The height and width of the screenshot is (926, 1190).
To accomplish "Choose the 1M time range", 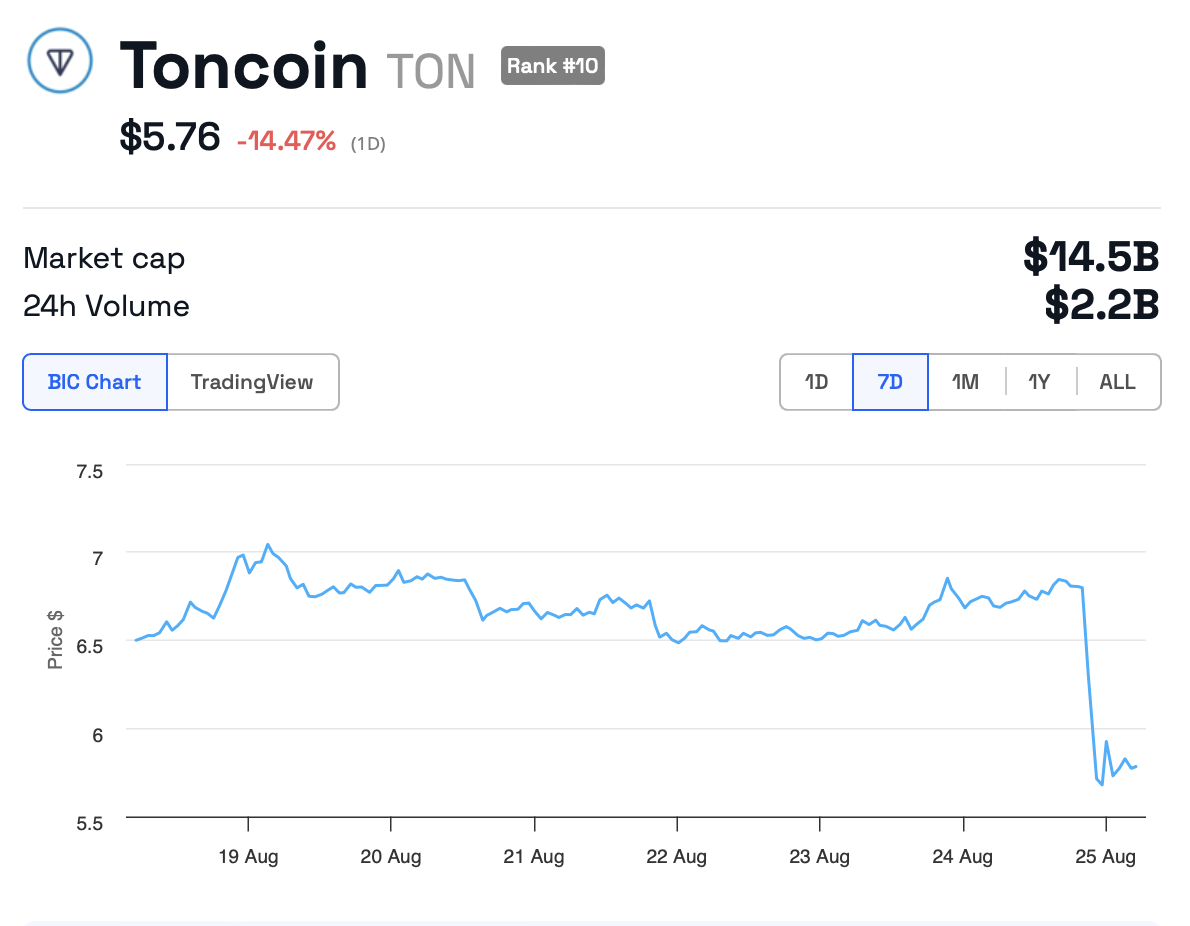I will pyautogui.click(x=965, y=382).
